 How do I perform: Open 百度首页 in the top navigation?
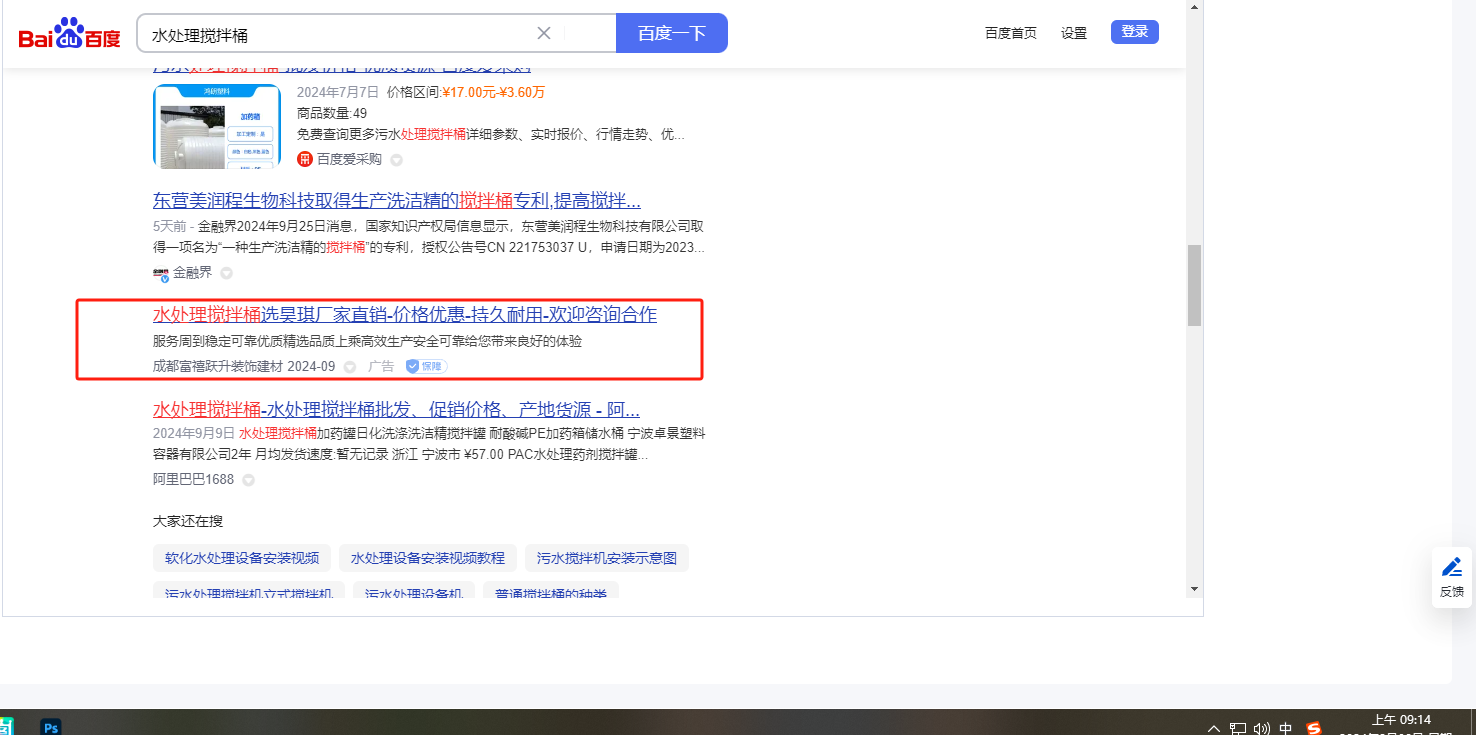pos(1010,33)
